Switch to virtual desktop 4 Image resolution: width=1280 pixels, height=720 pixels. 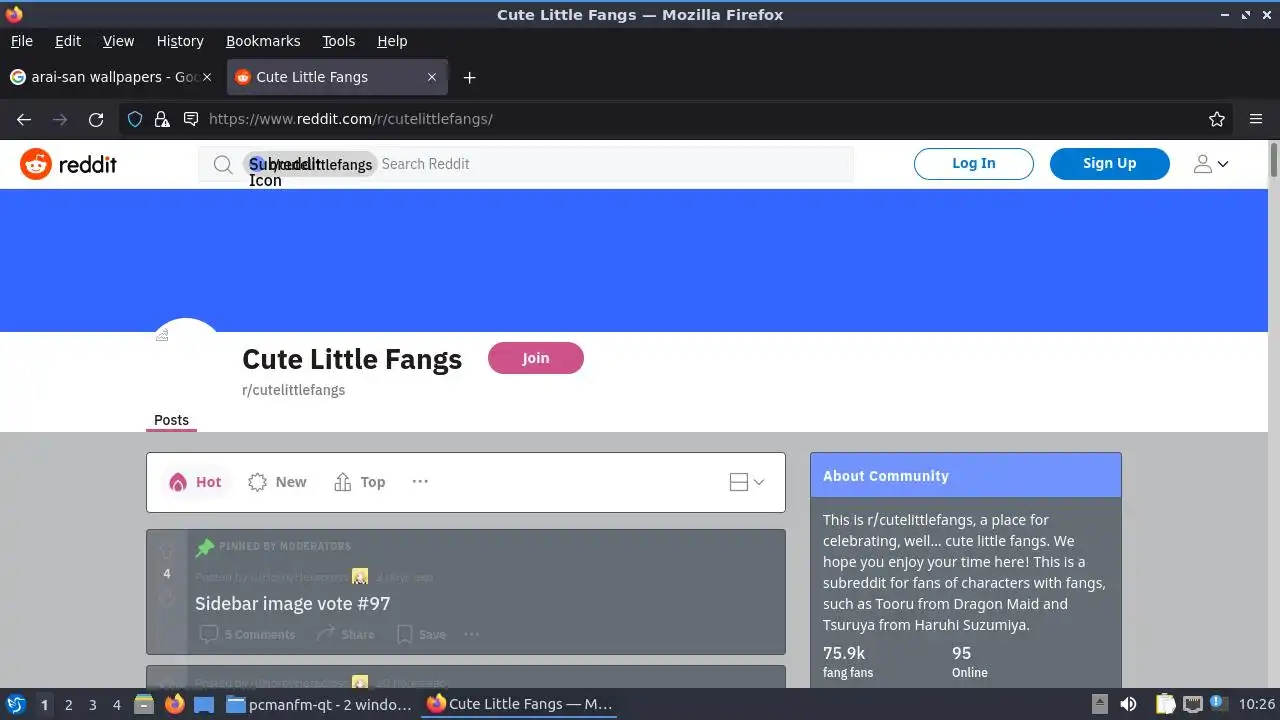116,704
